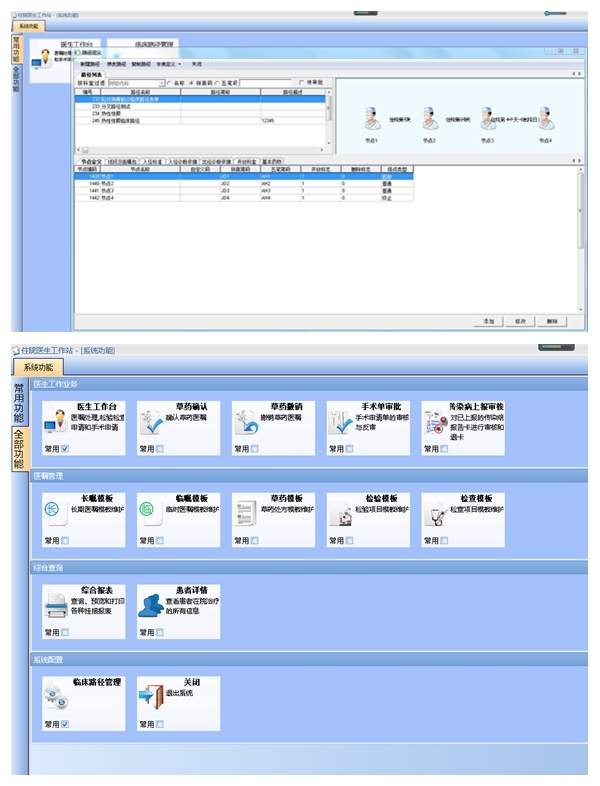Viewport: 600px width, 786px height.
Task: Switch to the 全部功能 vertical side tab
Action: point(18,448)
